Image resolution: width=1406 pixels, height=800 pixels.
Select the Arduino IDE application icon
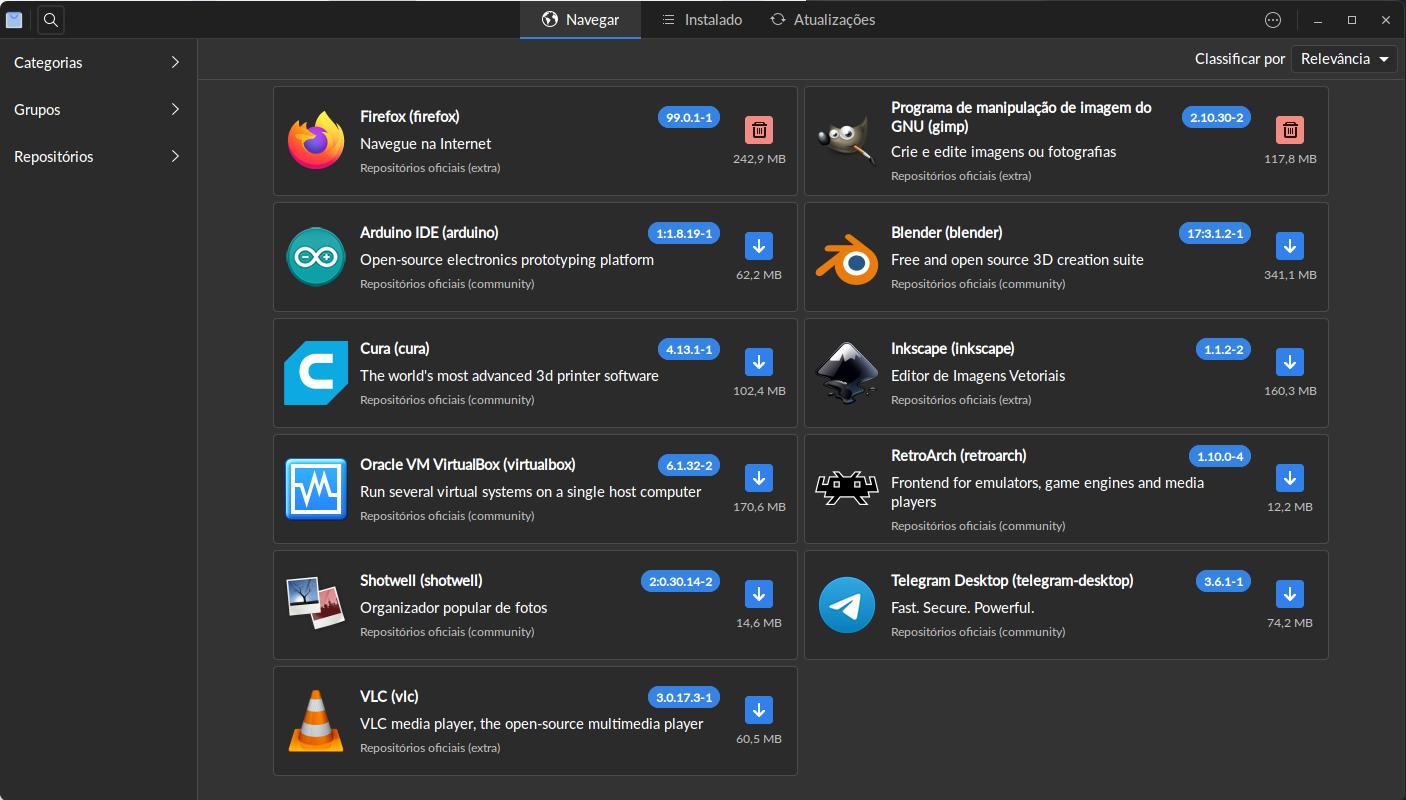coord(315,256)
